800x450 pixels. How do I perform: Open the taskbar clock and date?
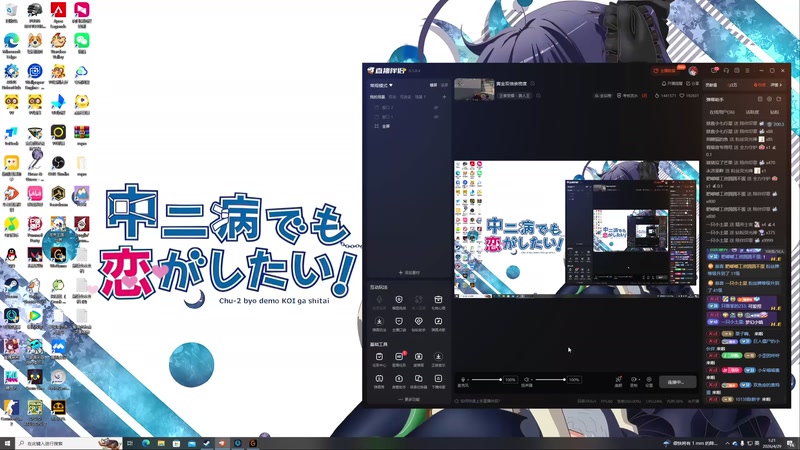pyautogui.click(x=772, y=443)
